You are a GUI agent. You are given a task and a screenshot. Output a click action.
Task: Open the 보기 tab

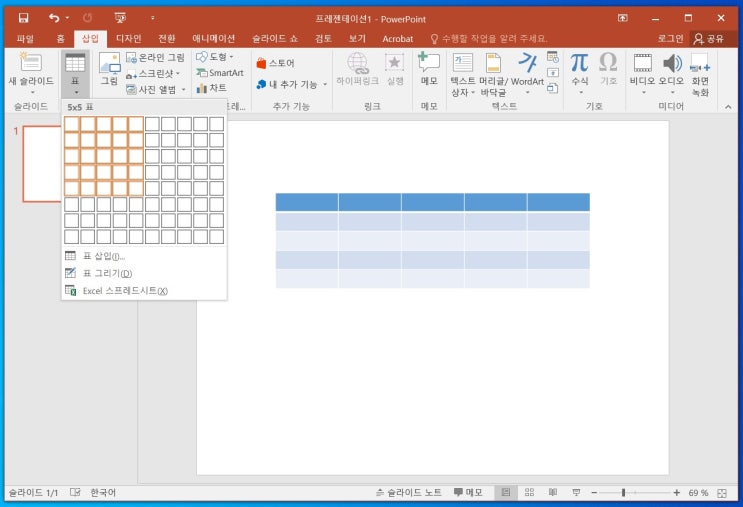tap(357, 39)
